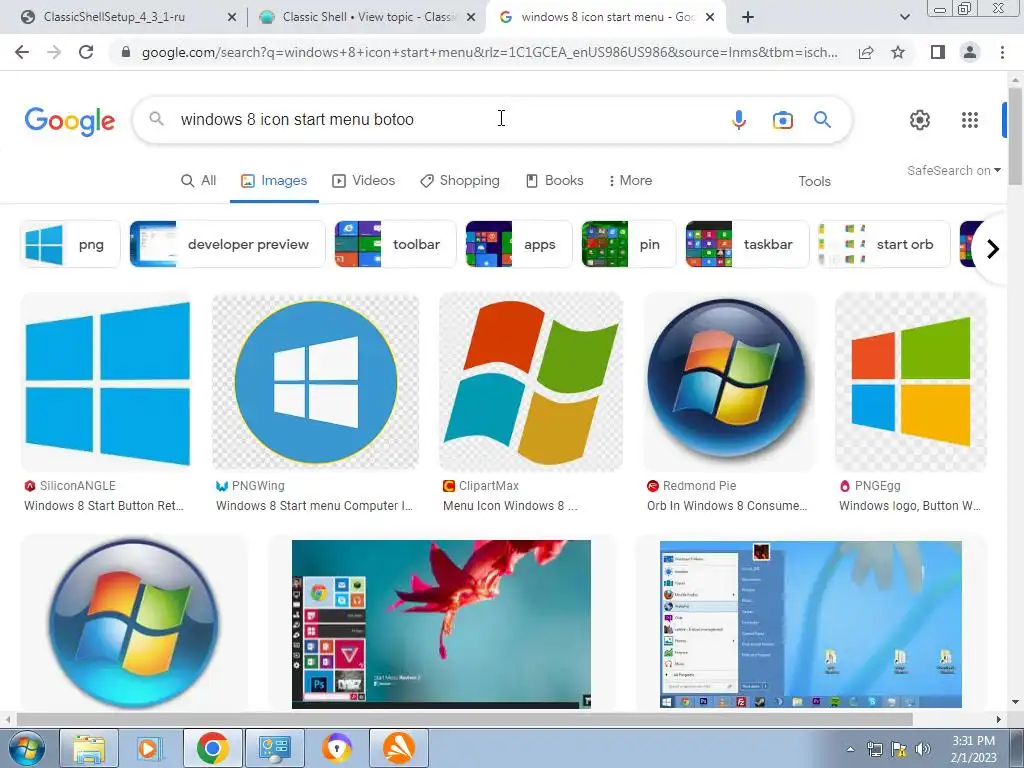
Task: Open 'Windows 8 Start Button Ret...' link
Action: pos(104,505)
